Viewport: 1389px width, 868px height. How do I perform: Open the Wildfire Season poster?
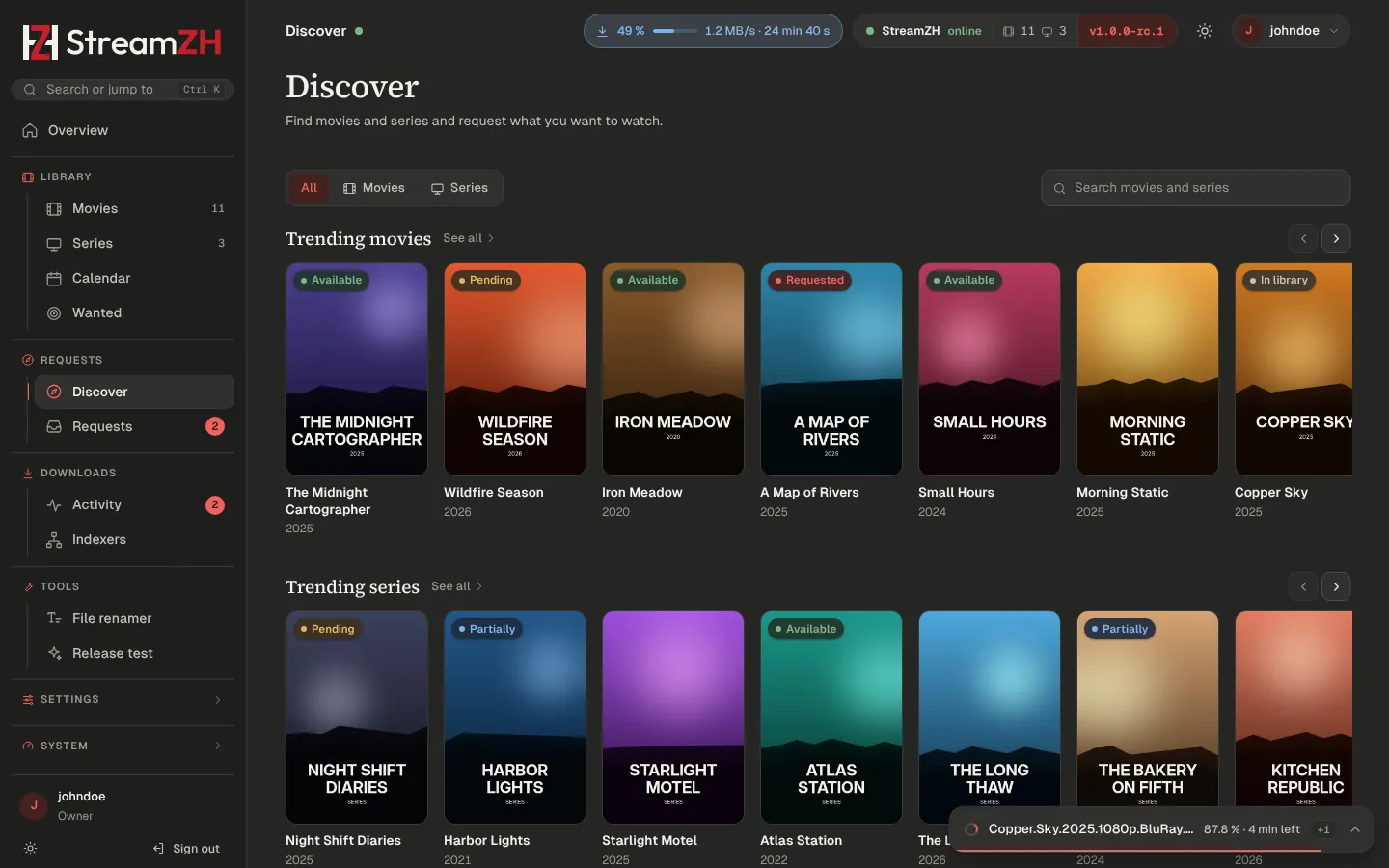click(x=515, y=369)
